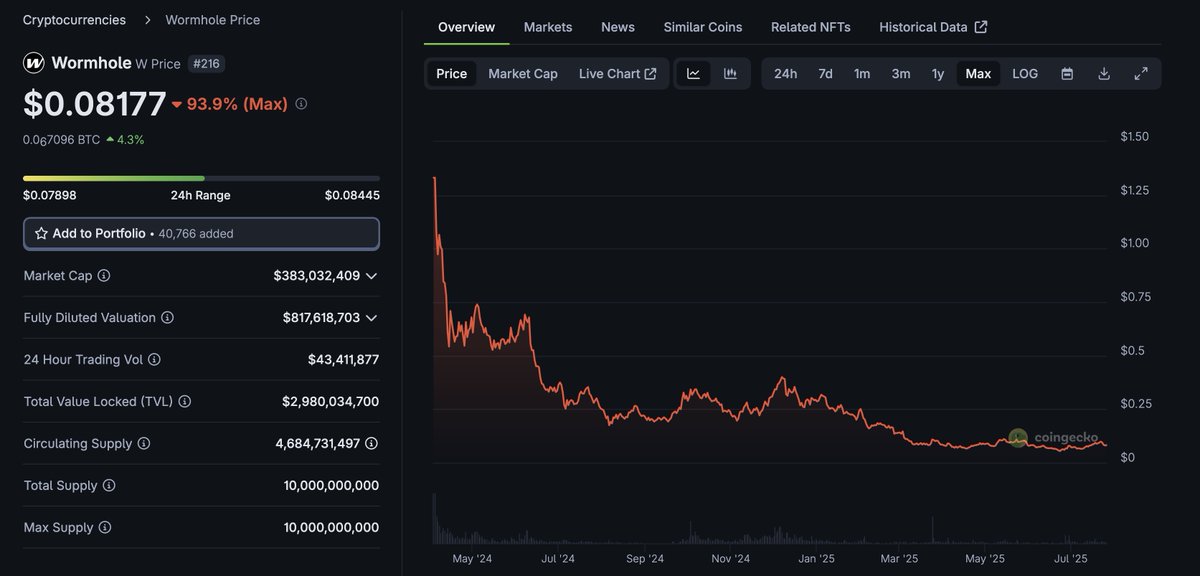Click the $0.08177 price value
1200x576 pixels.
coord(95,104)
